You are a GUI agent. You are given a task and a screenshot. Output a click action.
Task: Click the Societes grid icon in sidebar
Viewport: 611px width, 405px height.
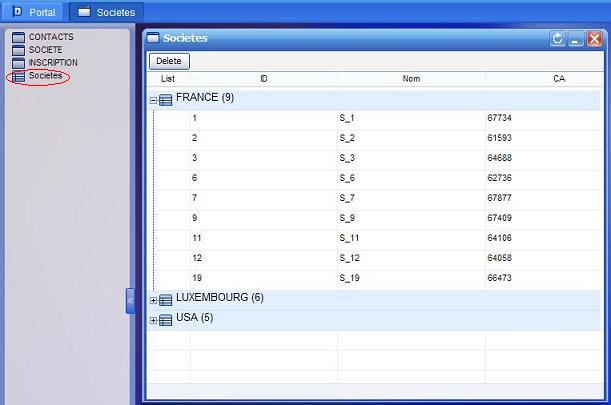(19, 76)
